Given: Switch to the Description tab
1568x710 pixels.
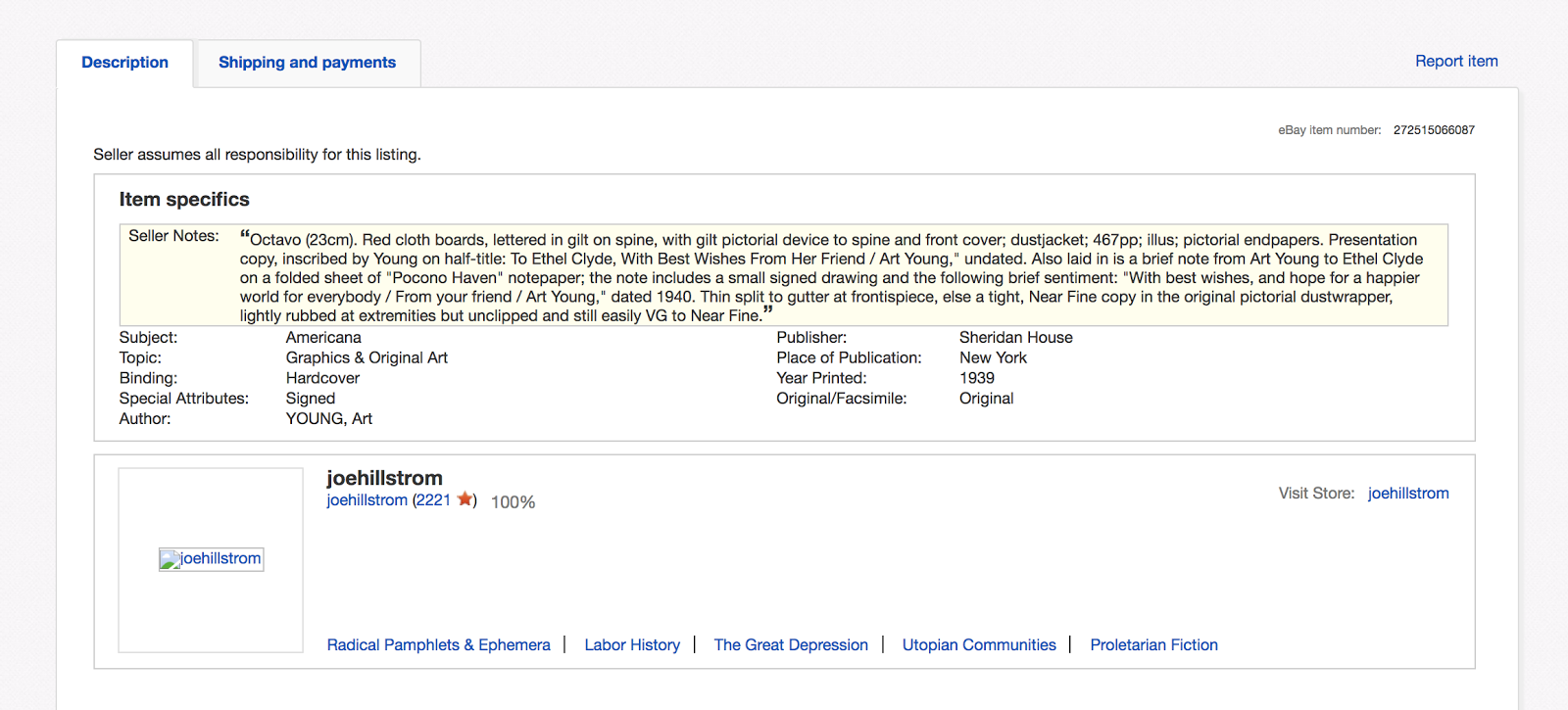Looking at the screenshot, I should (124, 63).
